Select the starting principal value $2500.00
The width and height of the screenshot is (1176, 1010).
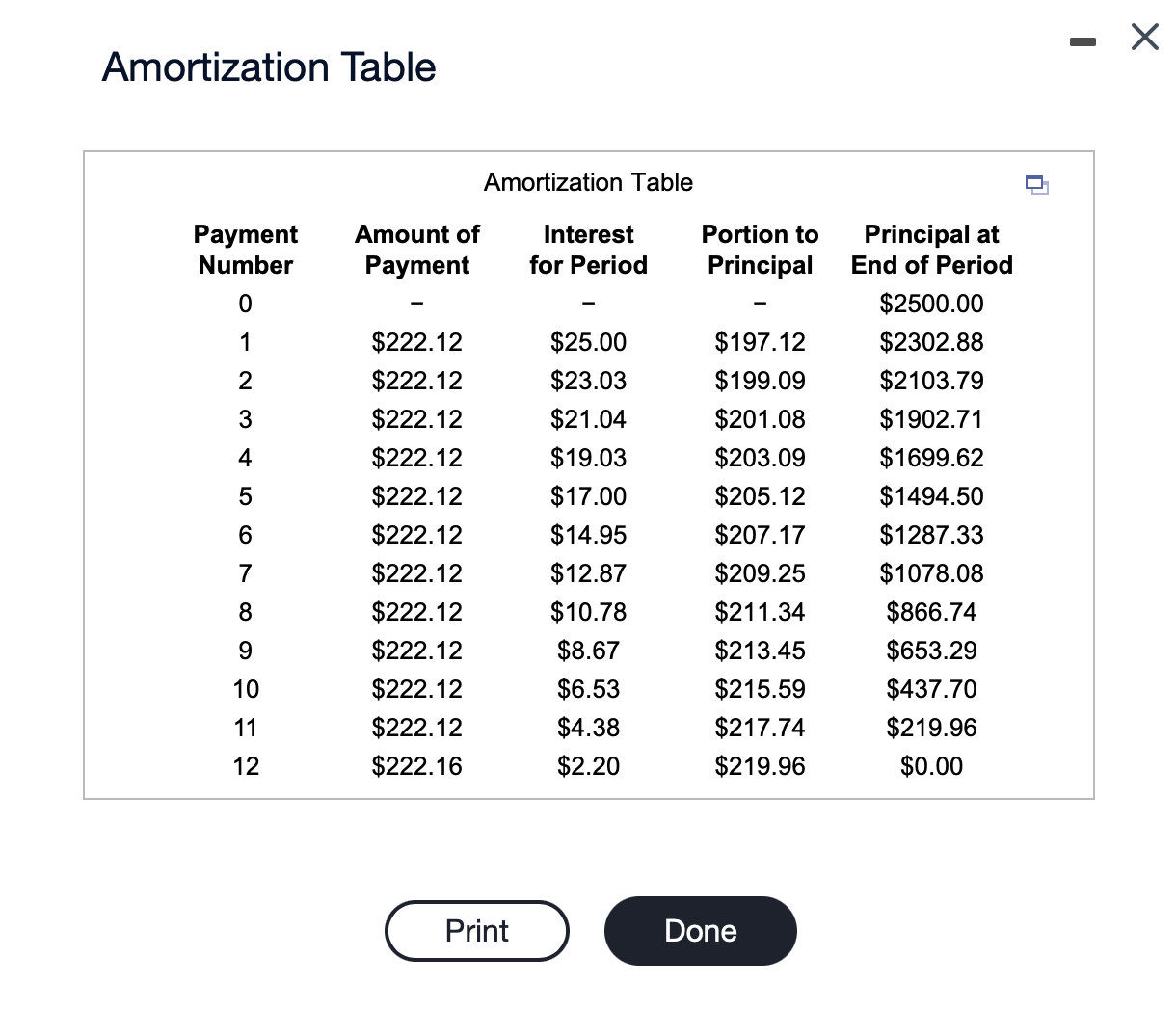click(931, 304)
